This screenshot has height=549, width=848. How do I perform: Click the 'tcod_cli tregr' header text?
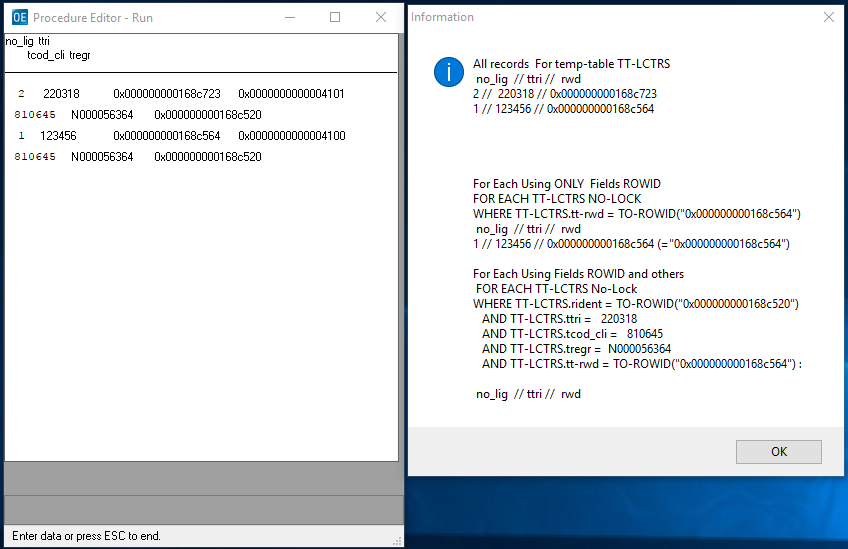59,55
